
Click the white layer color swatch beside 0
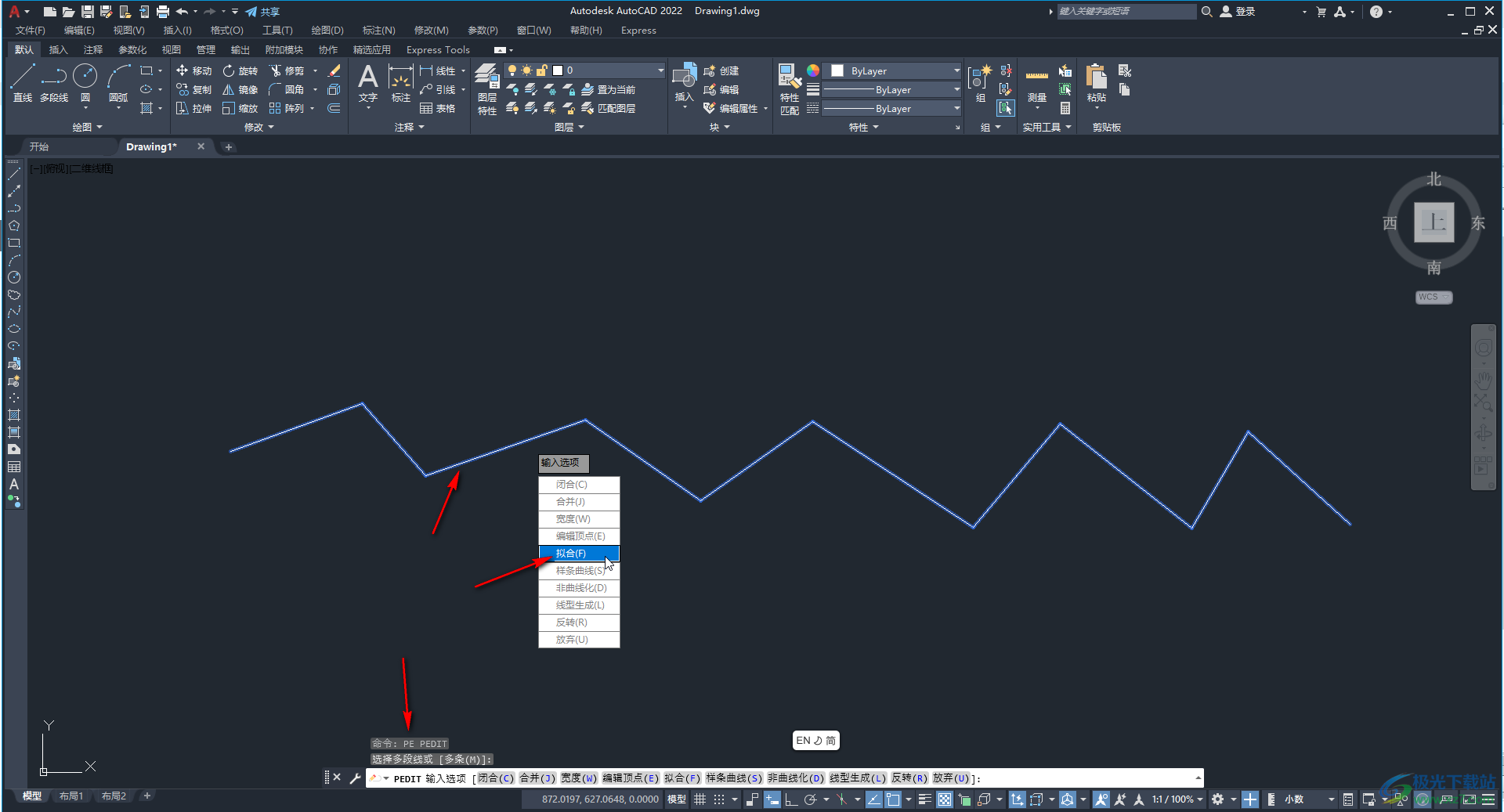coord(558,70)
